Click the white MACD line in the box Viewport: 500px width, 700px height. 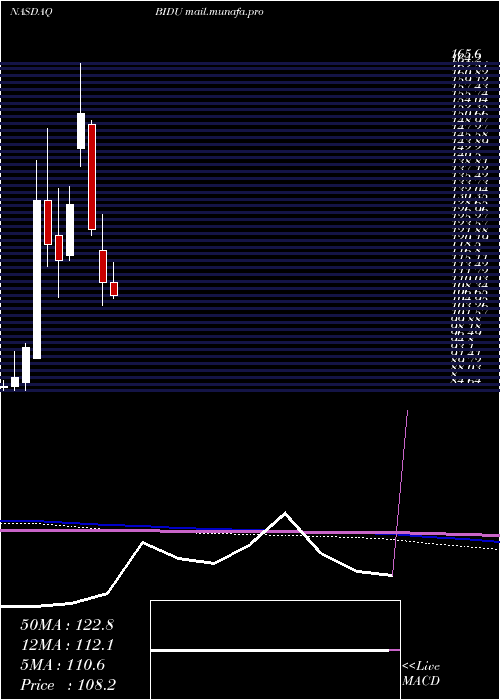coord(270,650)
